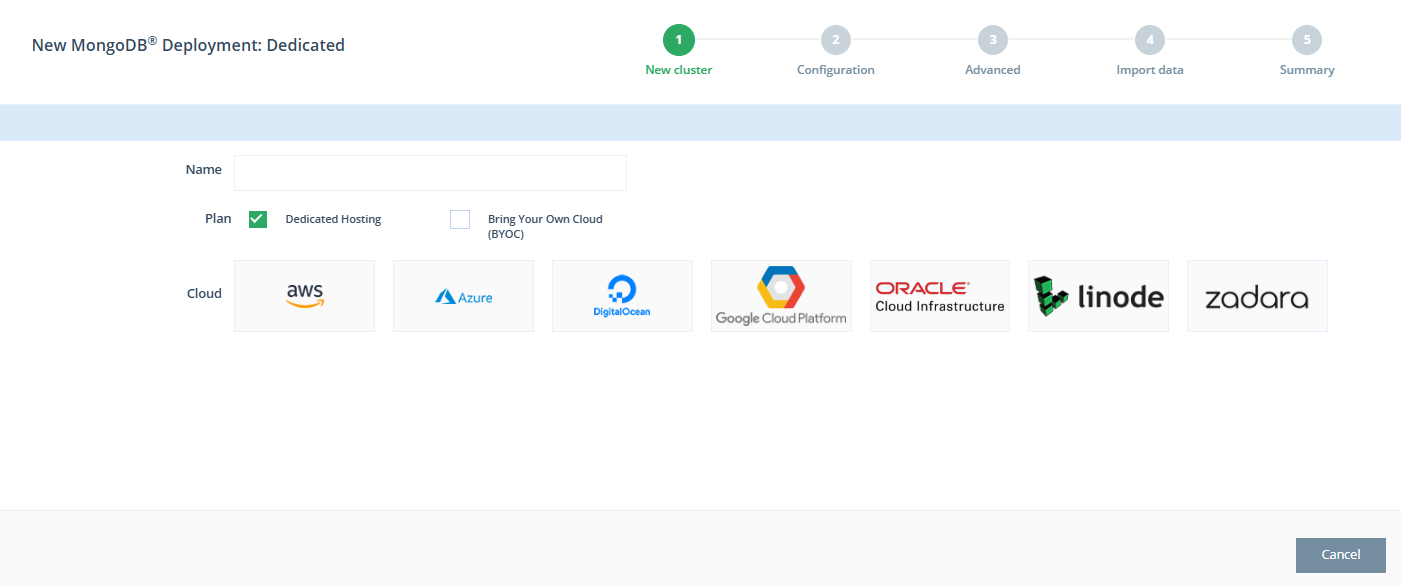
Task: Jump to step 2 Configuration
Action: point(836,40)
